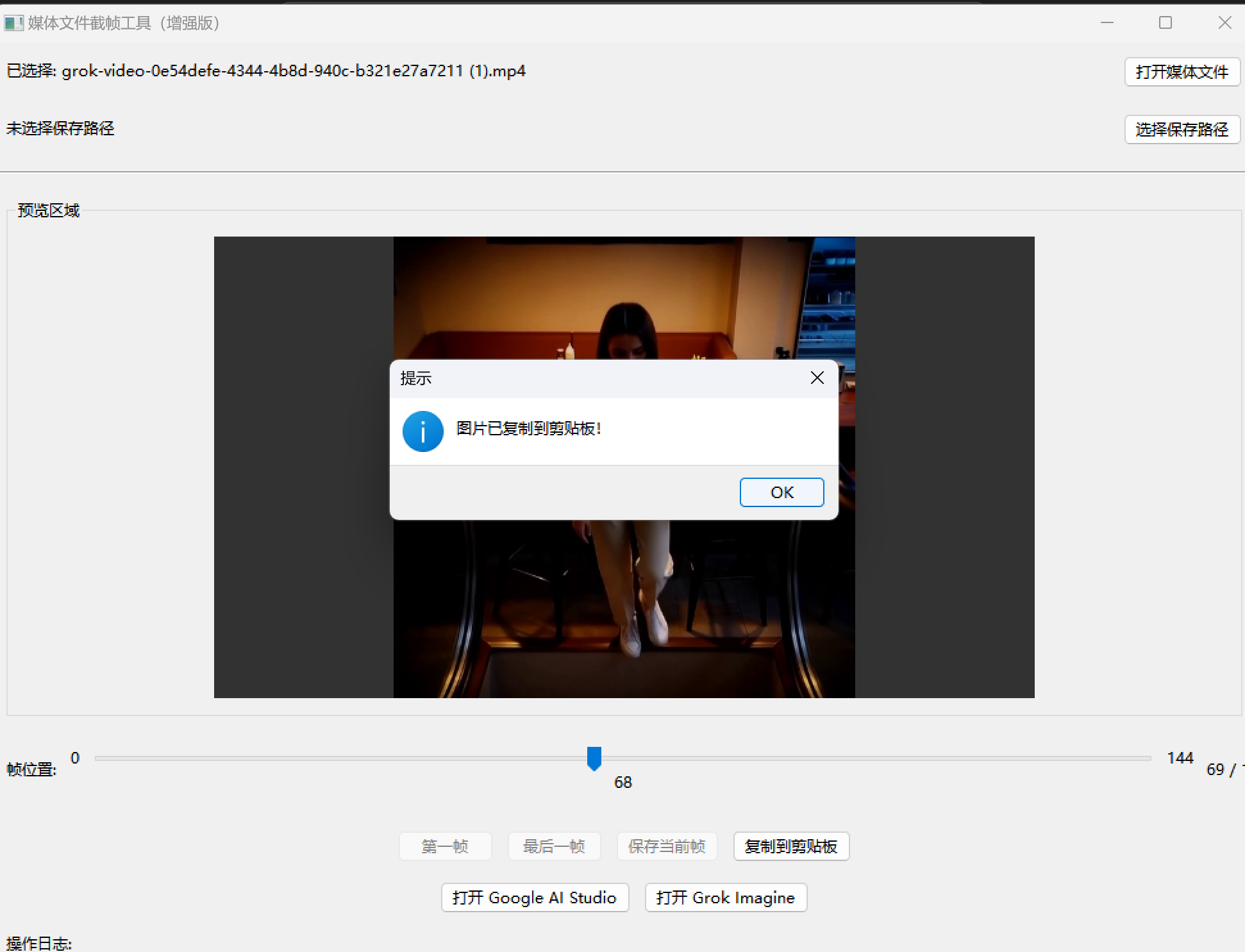This screenshot has width=1245, height=952.
Task: Click the 未选择保存路径 label
Action: pyautogui.click(x=61, y=129)
